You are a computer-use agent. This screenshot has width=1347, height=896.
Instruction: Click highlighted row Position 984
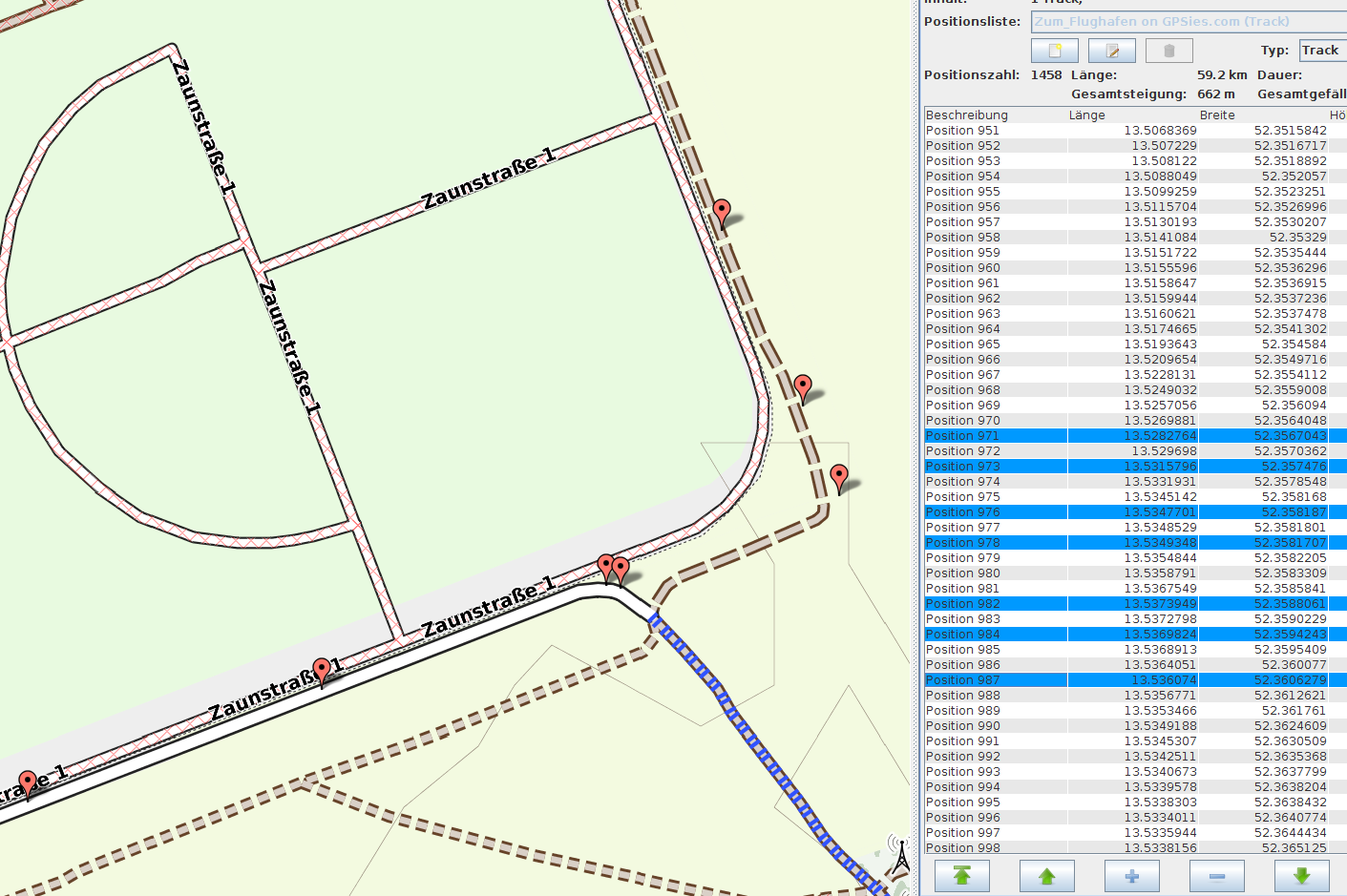point(1135,635)
